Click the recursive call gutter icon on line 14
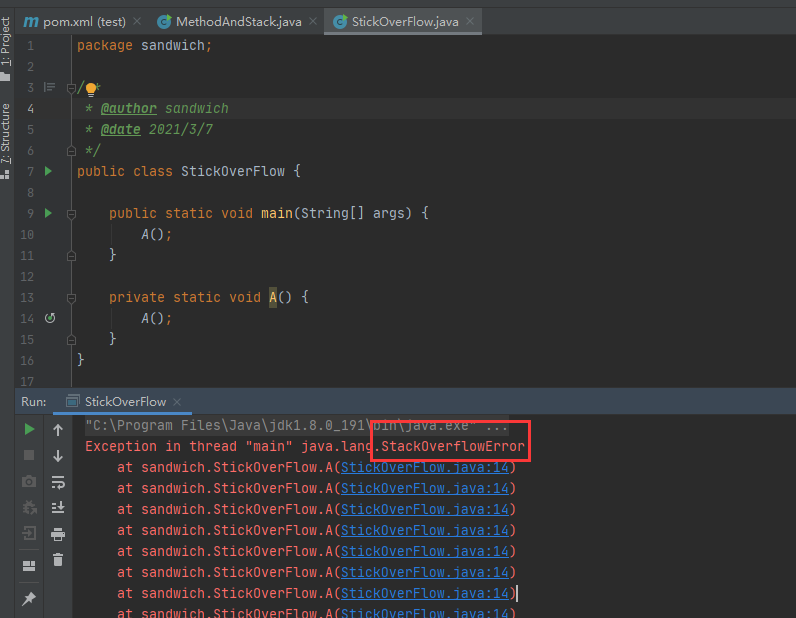This screenshot has width=796, height=618. click(x=50, y=318)
